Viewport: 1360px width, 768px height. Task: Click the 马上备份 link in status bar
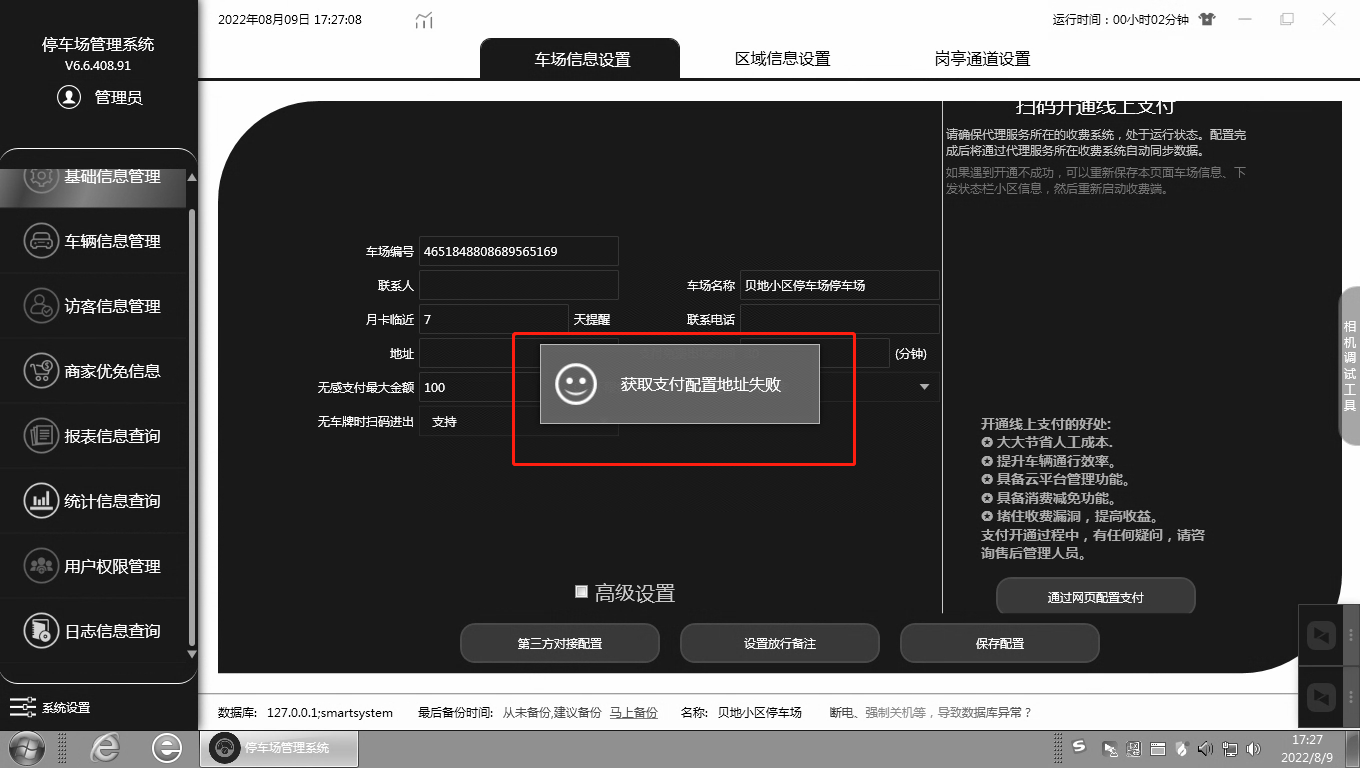pyautogui.click(x=634, y=713)
